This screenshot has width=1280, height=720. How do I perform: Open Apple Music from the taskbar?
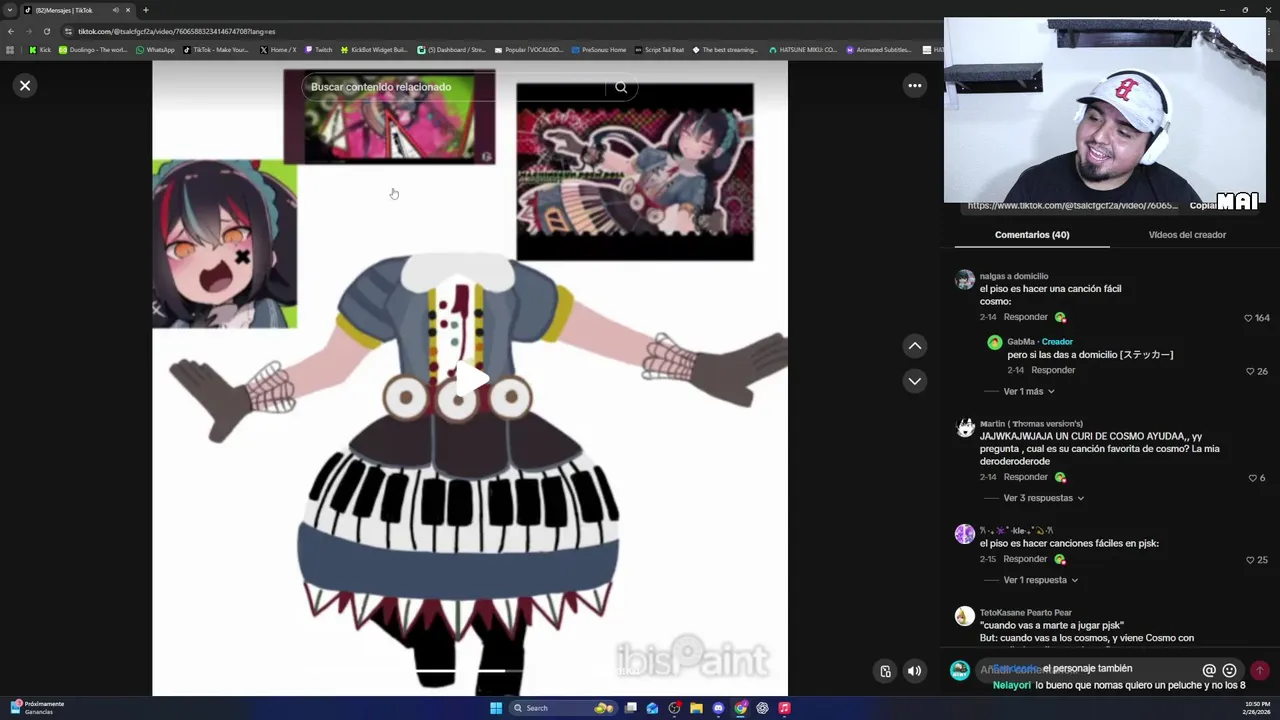tap(784, 708)
